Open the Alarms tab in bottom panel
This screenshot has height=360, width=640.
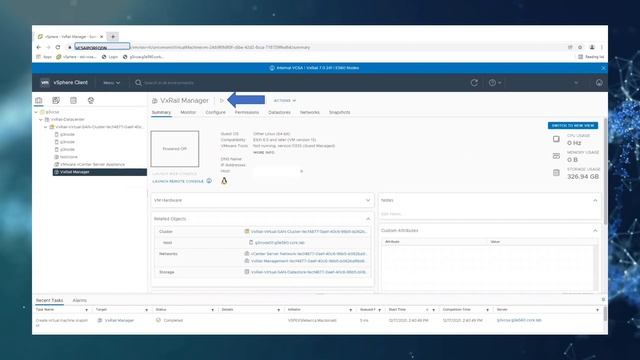[80, 300]
